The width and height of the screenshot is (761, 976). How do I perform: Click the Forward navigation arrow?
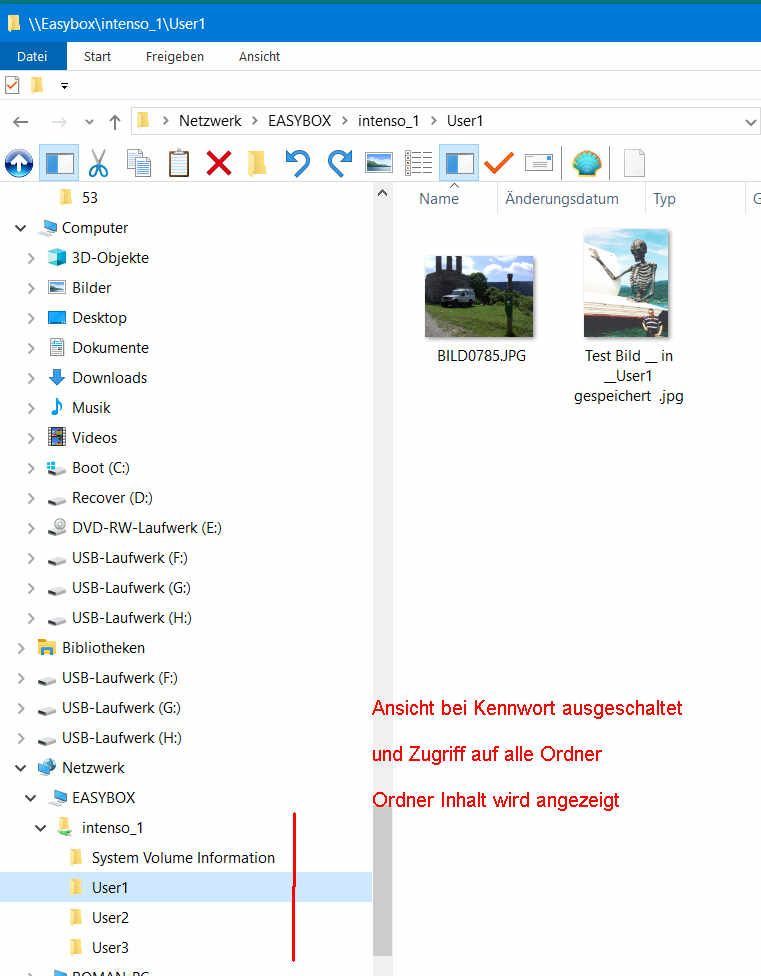[59, 121]
